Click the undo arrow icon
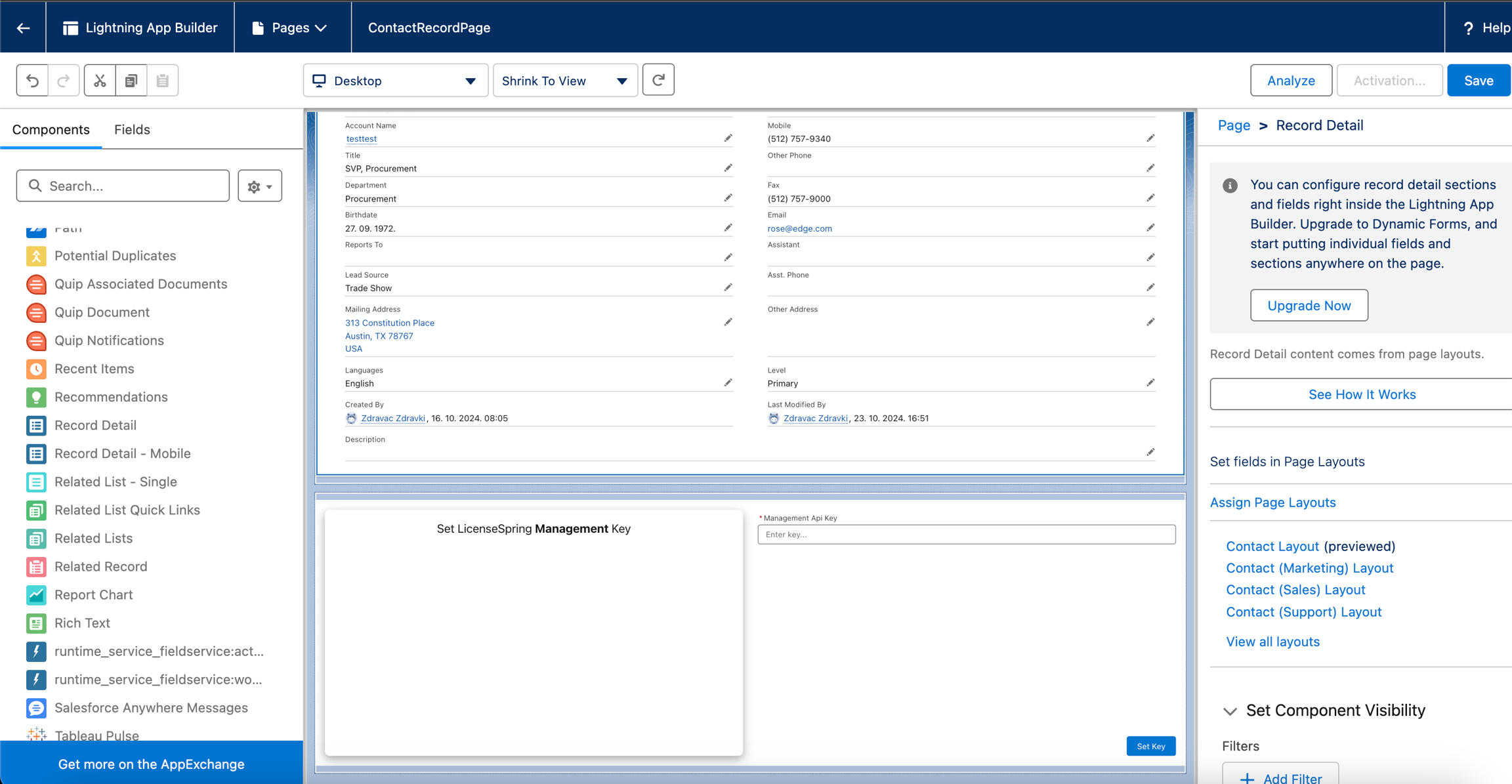Image resolution: width=1512 pixels, height=784 pixels. pos(32,81)
